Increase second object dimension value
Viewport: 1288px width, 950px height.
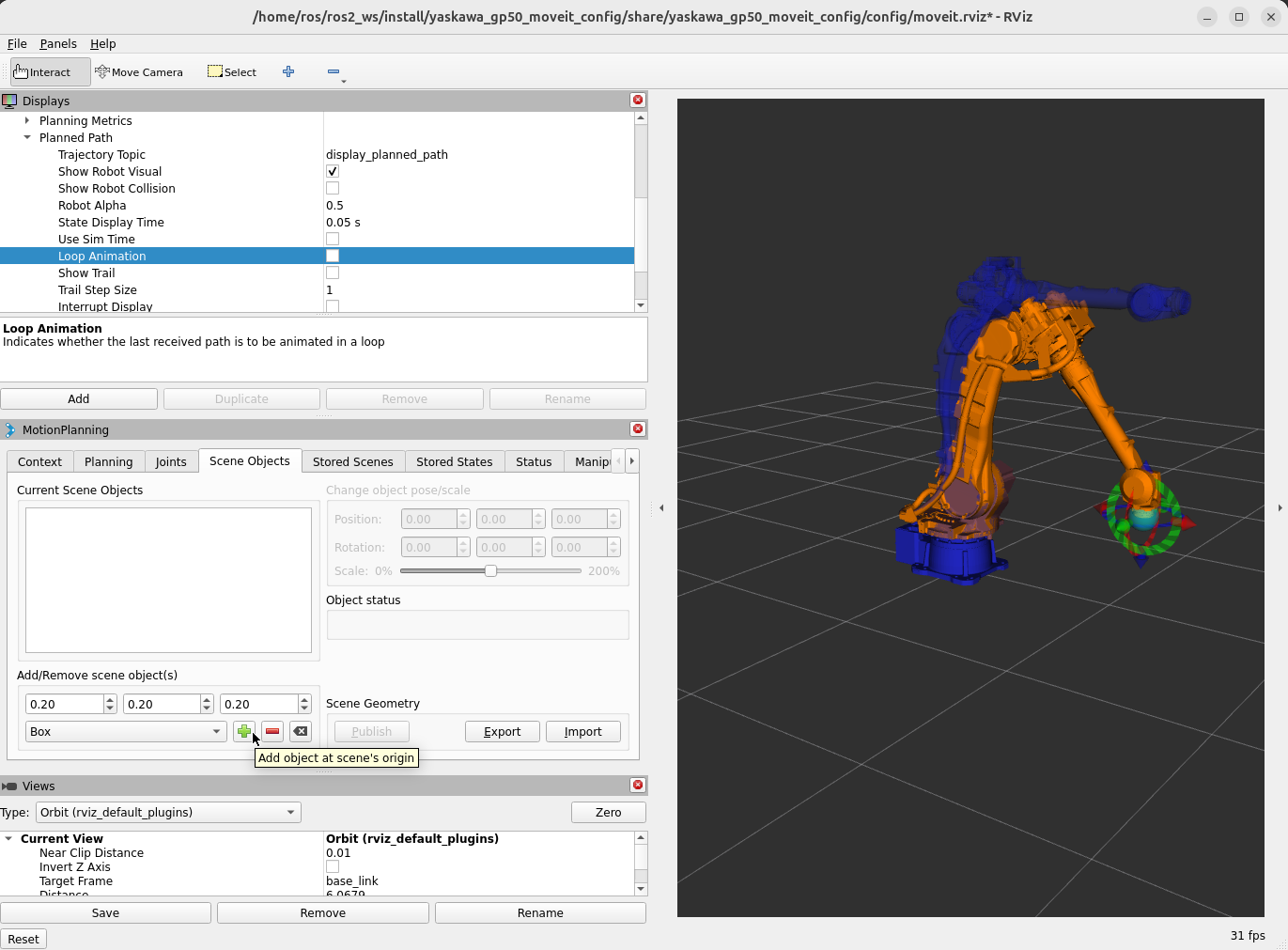click(207, 699)
